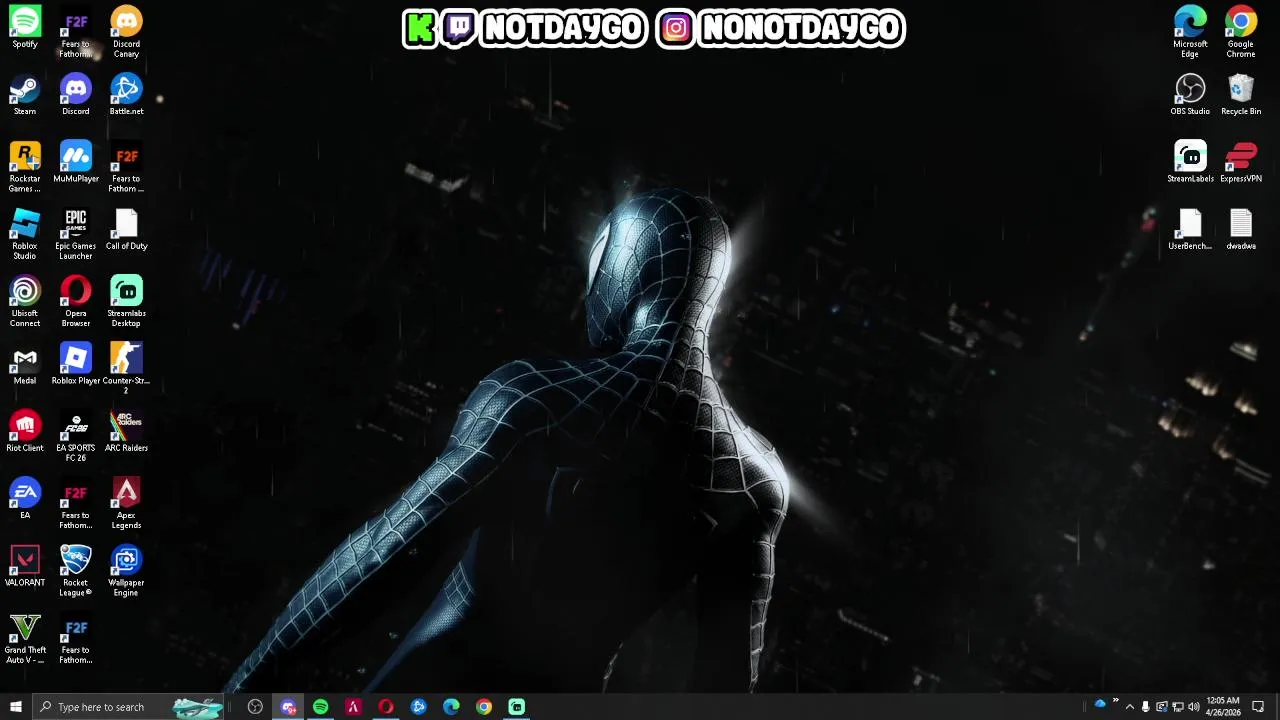
Task: Open Ubisoft Connect from the desktop
Action: (25, 301)
